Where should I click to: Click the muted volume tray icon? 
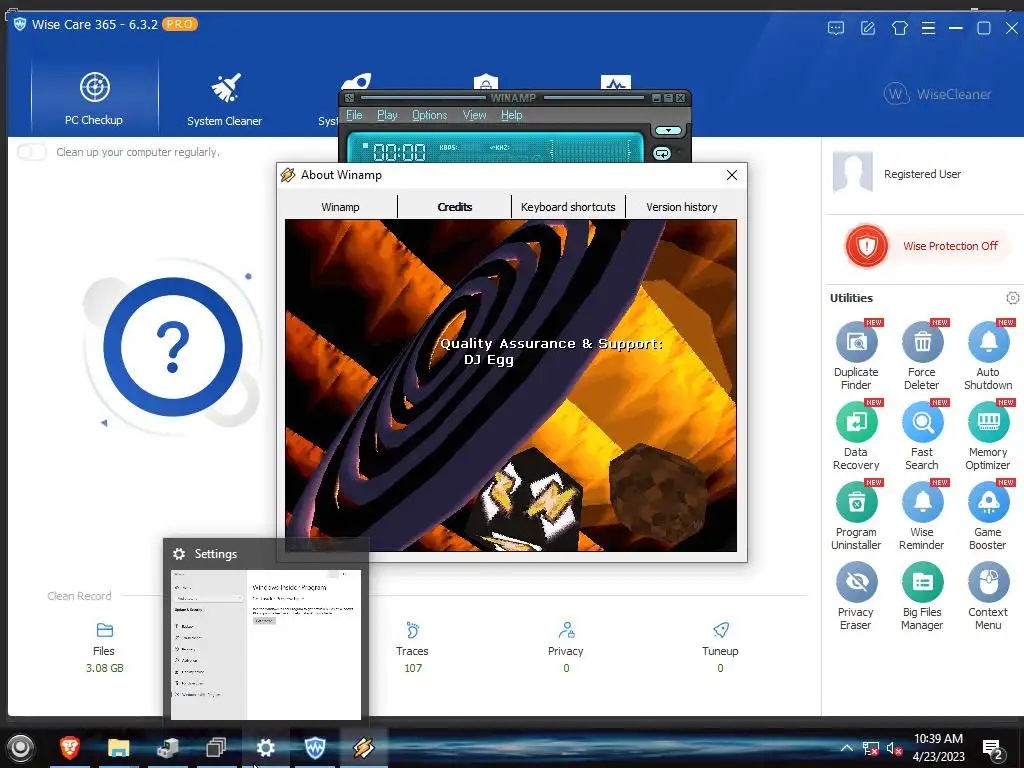[x=894, y=748]
